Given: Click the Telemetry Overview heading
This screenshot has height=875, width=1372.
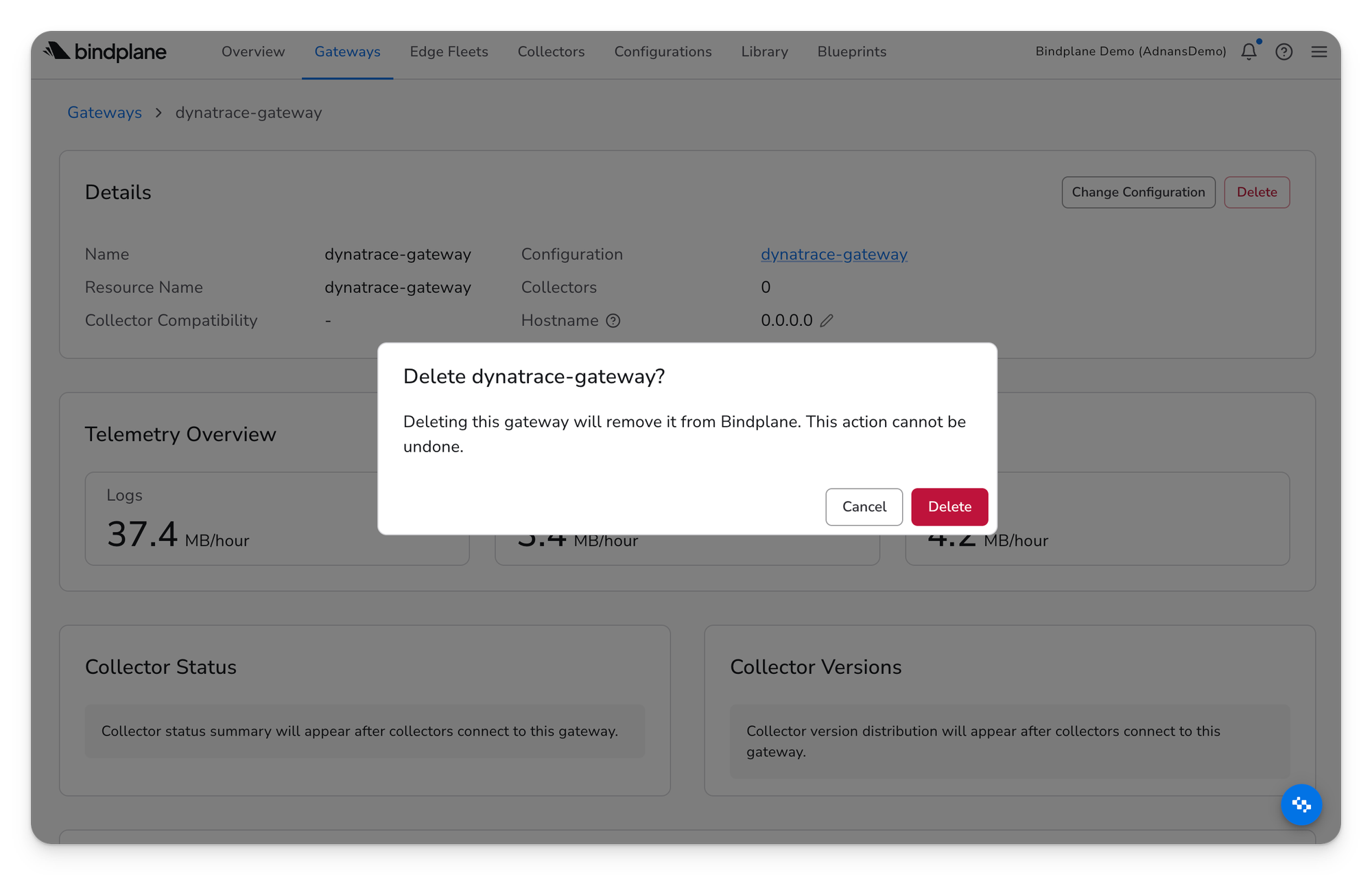Looking at the screenshot, I should point(180,434).
